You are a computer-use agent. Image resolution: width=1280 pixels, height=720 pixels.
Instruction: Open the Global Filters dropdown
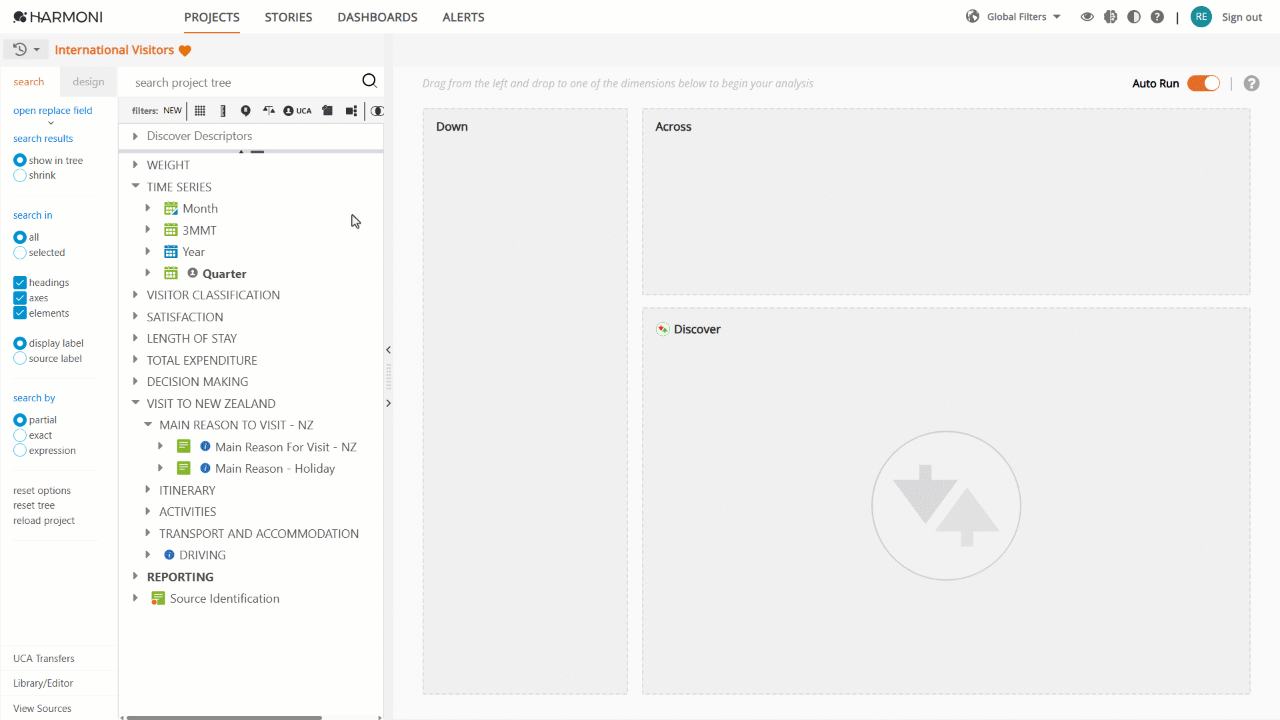1014,17
